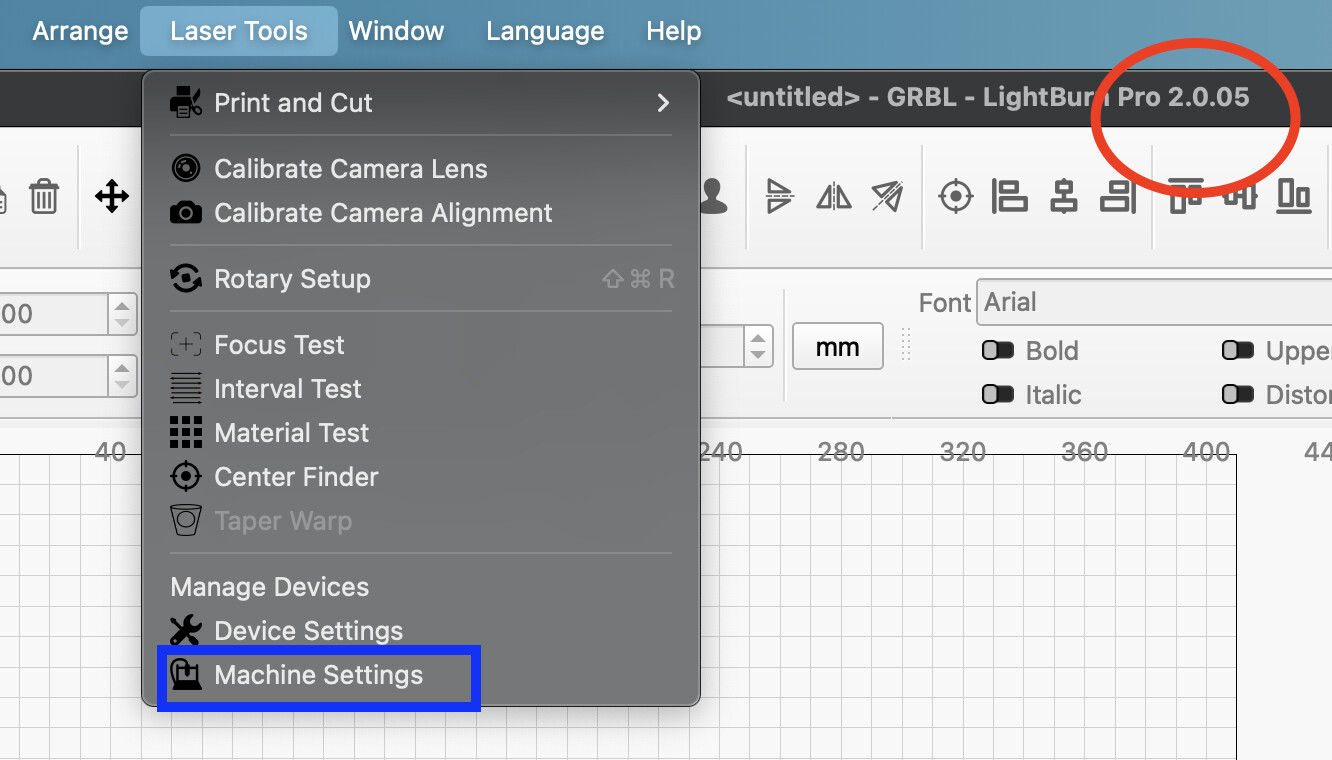The height and width of the screenshot is (760, 1332).
Task: Open Calibrate Camera Lens
Action: (x=350, y=169)
